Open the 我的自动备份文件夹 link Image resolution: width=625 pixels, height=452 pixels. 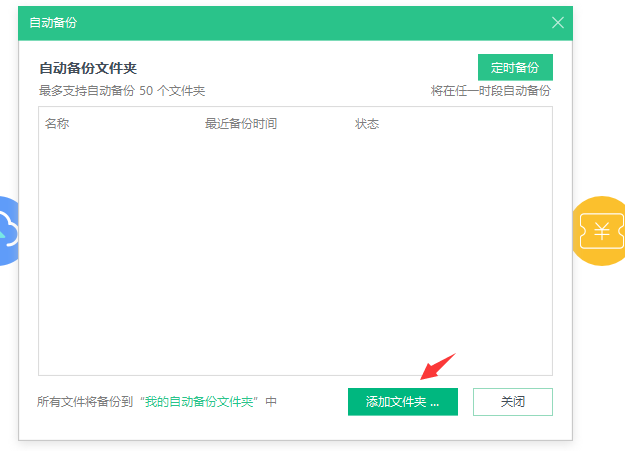(x=199, y=402)
